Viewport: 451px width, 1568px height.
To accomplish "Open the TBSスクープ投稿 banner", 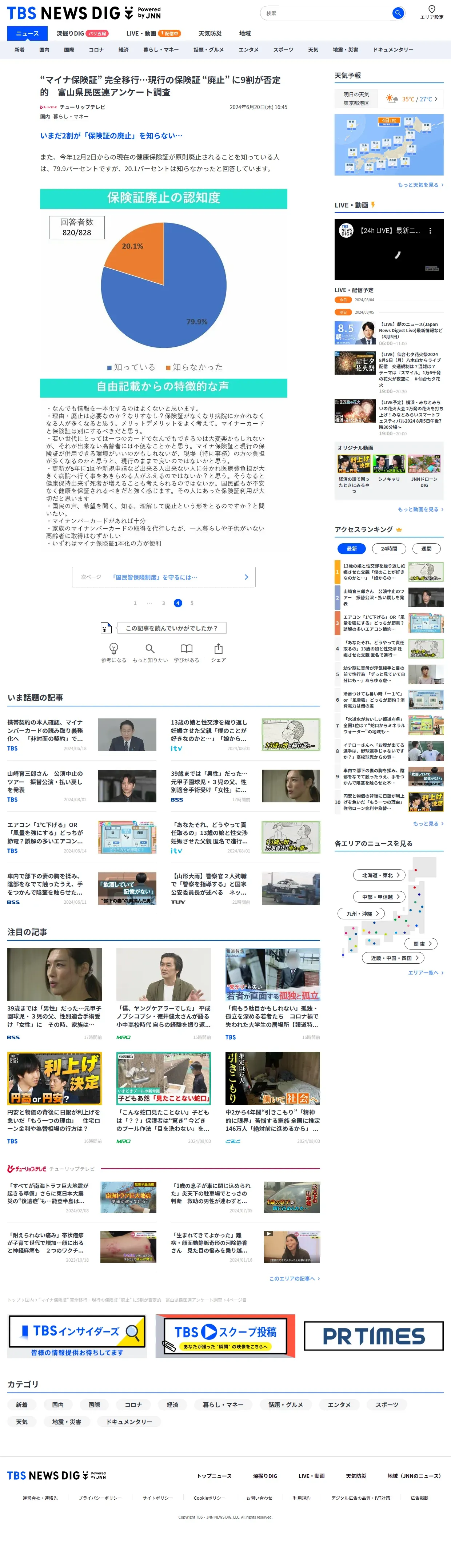I will pos(225,1335).
